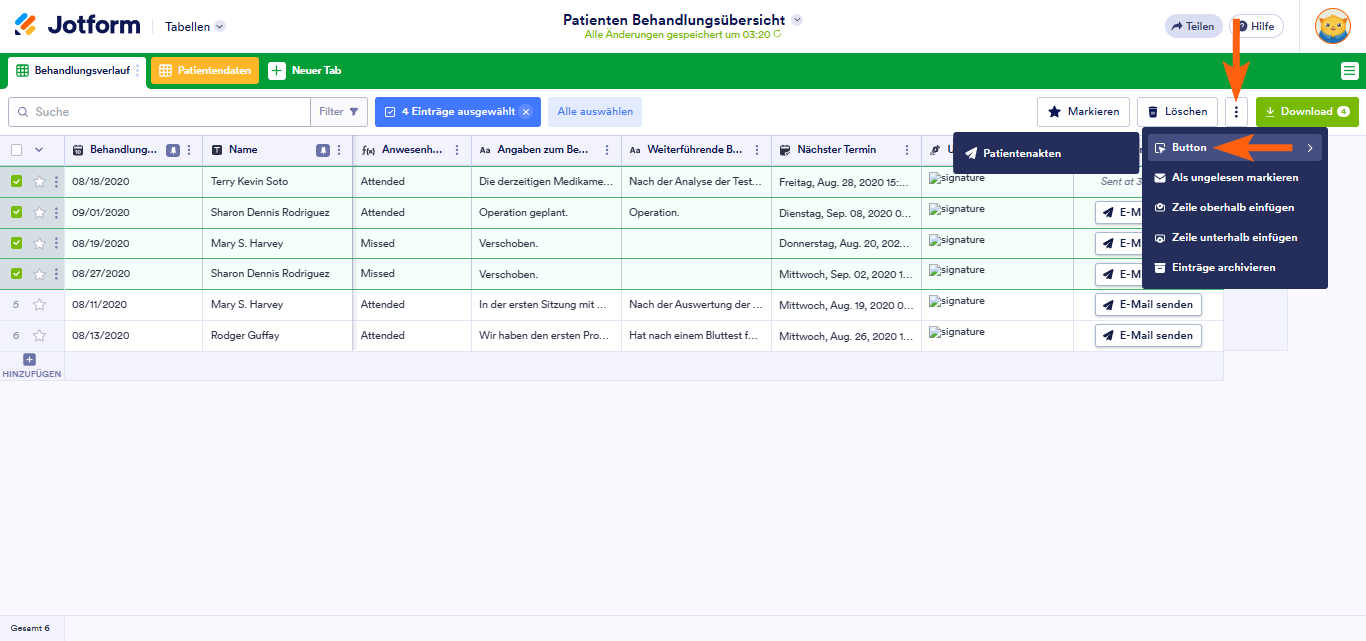Image resolution: width=1366 pixels, height=641 pixels.
Task: Click the bell icon on the Behandlung column
Action: (x=171, y=149)
